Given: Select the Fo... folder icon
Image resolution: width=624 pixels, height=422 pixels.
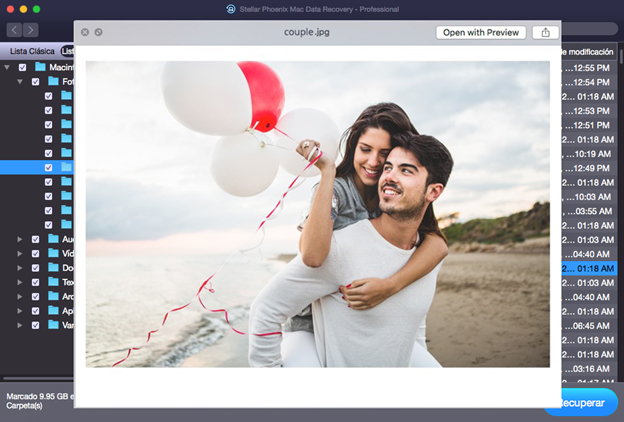Looking at the screenshot, I should (53, 81).
